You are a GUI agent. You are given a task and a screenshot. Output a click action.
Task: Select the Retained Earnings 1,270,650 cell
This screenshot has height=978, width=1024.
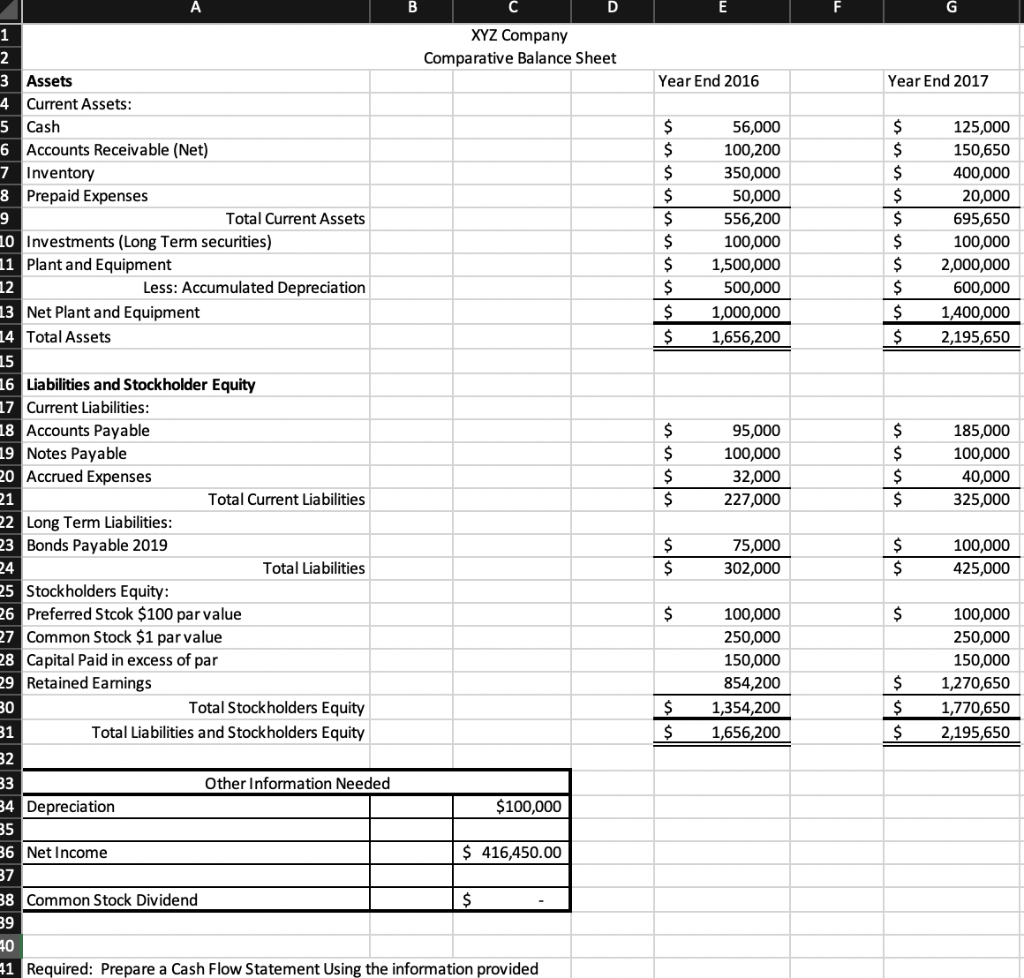[x=950, y=683]
